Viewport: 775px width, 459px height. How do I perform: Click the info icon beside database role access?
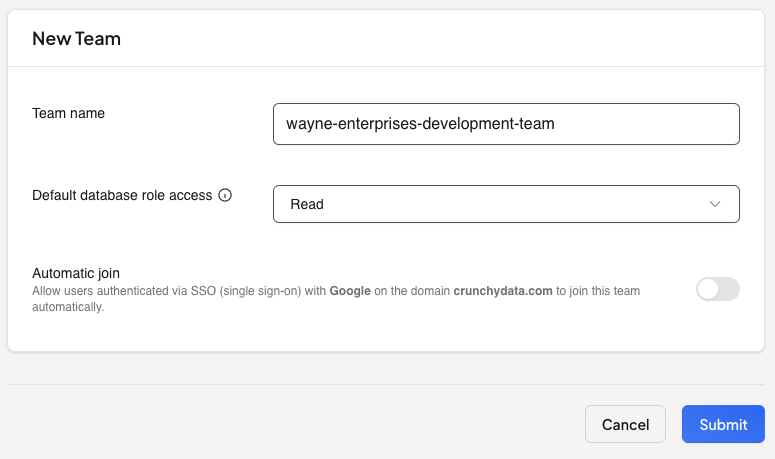tap(225, 196)
